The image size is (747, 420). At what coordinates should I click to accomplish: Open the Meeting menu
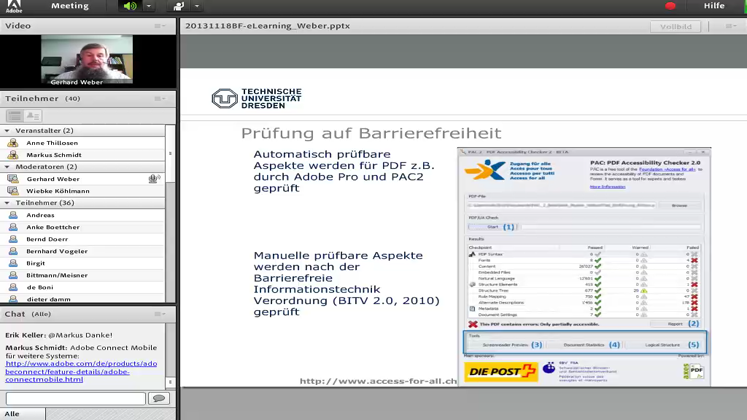point(70,6)
